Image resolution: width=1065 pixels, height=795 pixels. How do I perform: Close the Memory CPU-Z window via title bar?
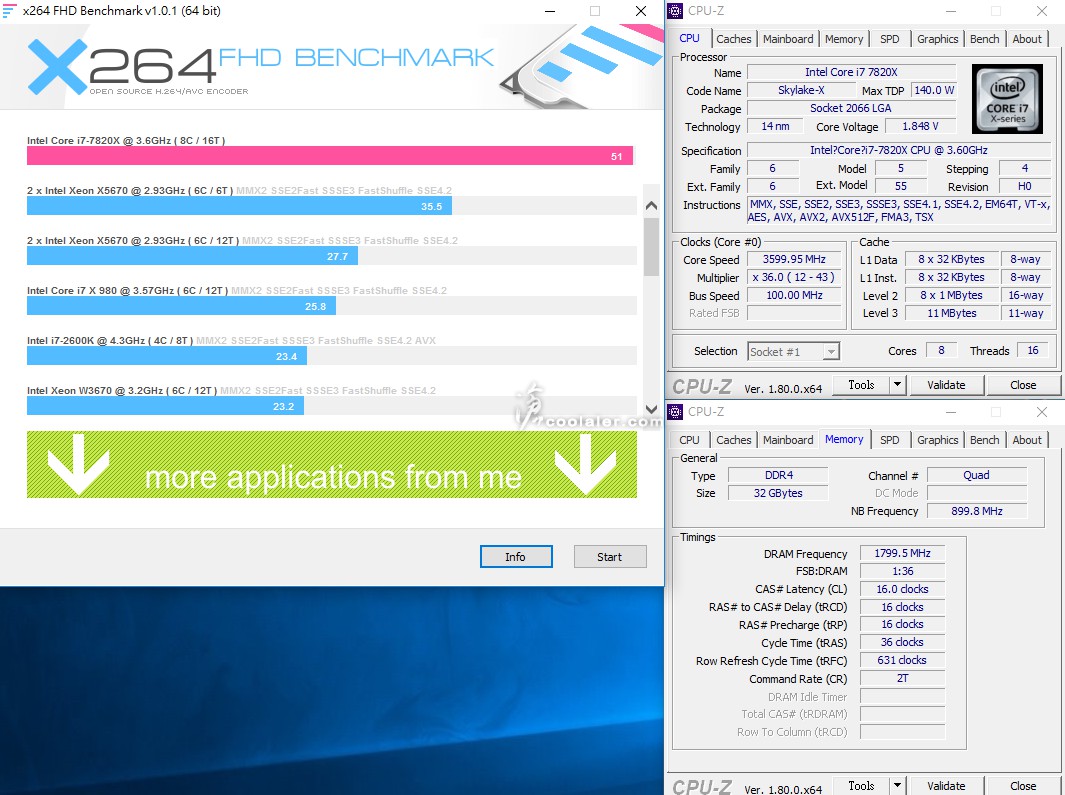(1041, 412)
